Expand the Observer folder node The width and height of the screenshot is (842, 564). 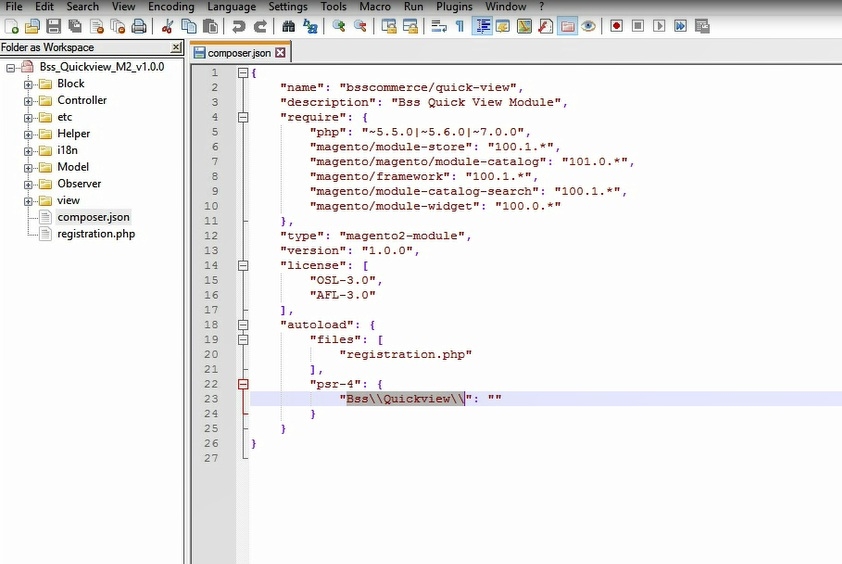28,184
